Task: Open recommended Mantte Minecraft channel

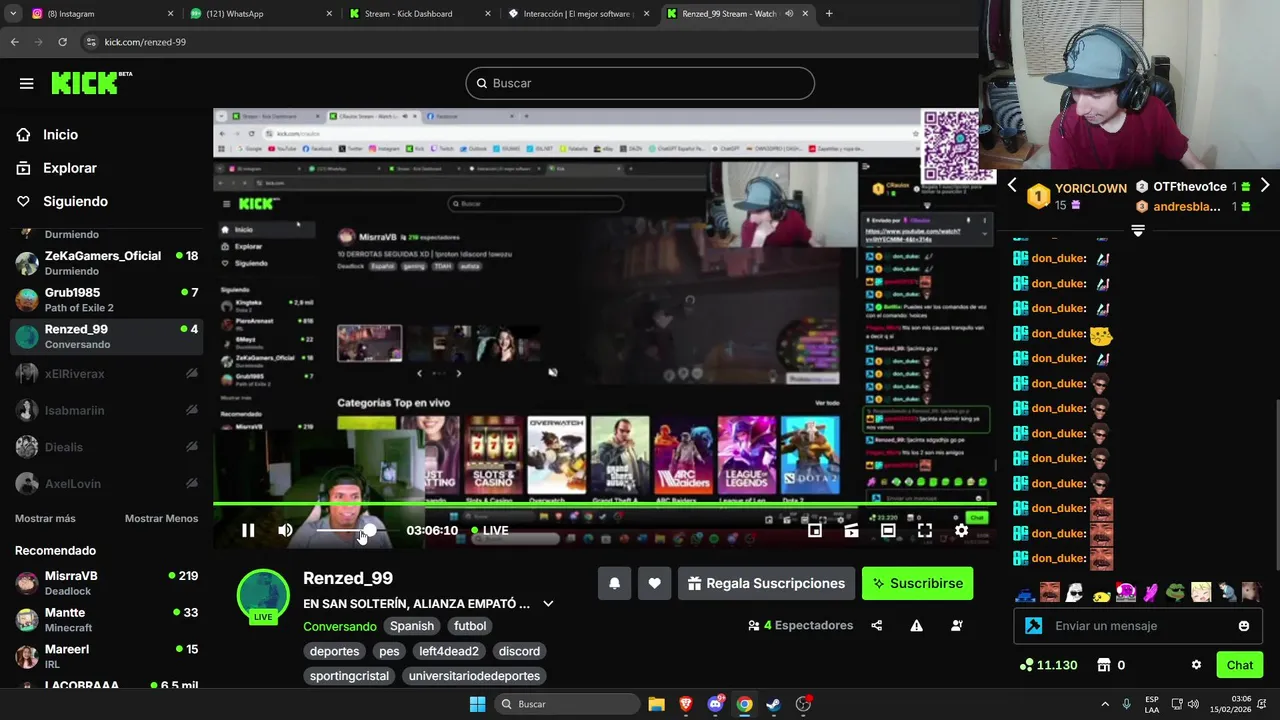Action: 106,620
